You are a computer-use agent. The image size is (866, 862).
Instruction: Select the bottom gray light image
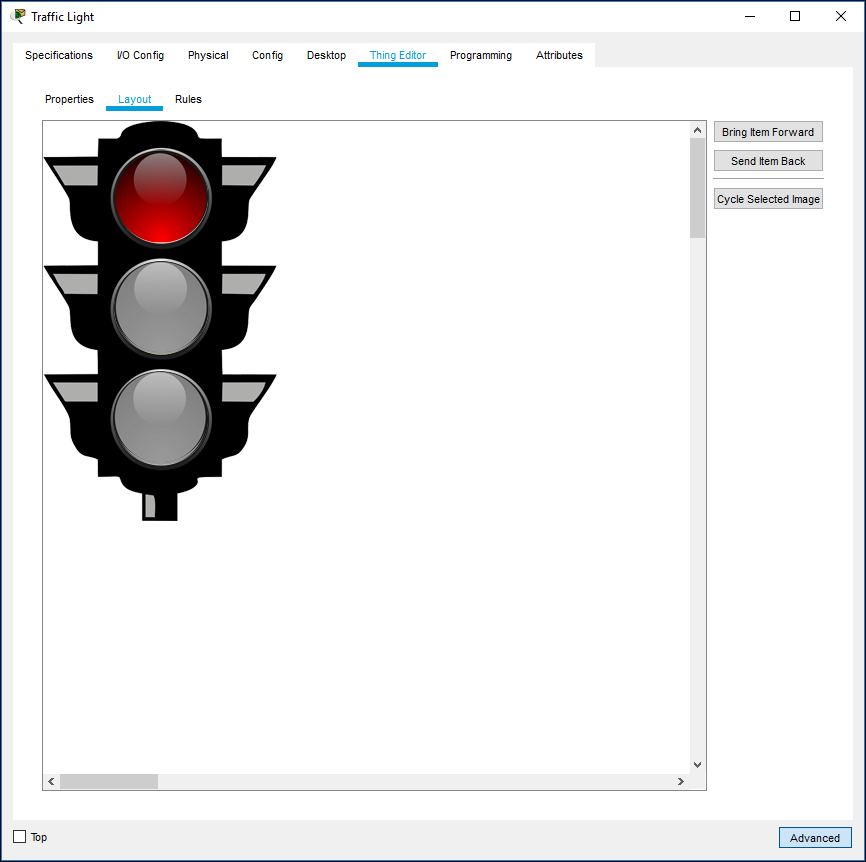161,418
